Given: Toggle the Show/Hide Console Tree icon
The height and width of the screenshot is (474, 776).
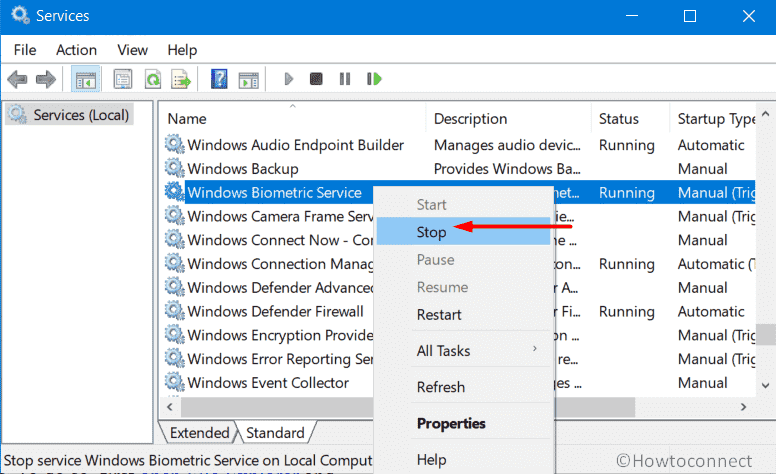Looking at the screenshot, I should 86,79.
